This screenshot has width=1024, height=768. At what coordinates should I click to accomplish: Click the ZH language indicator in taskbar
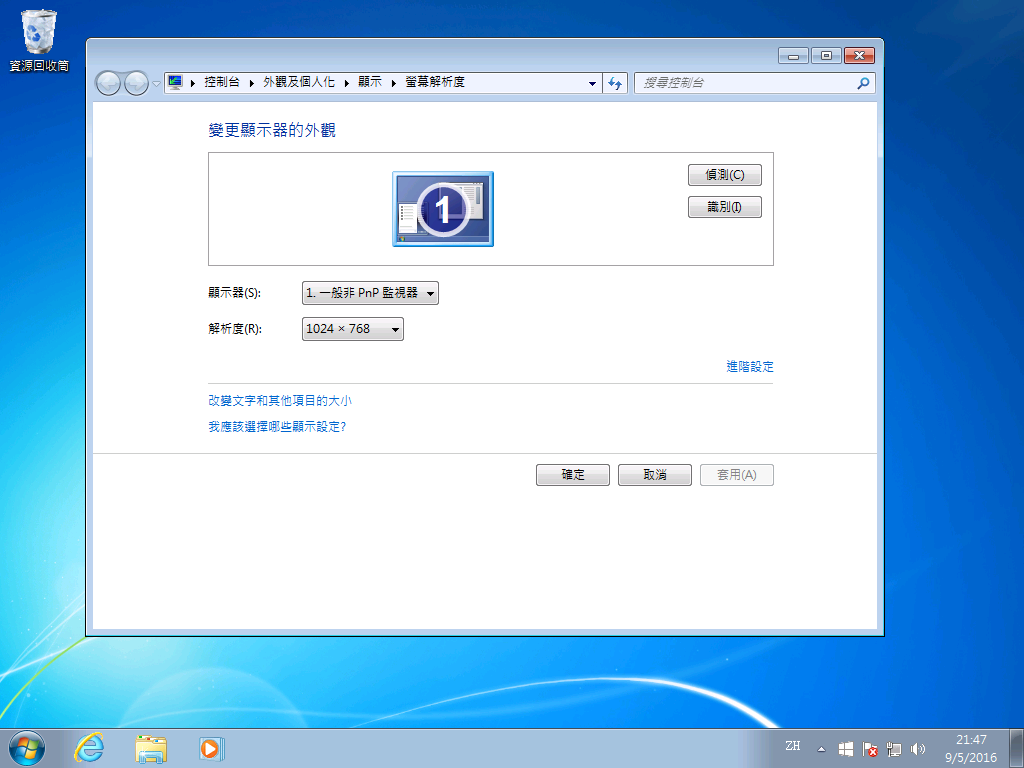[793, 747]
